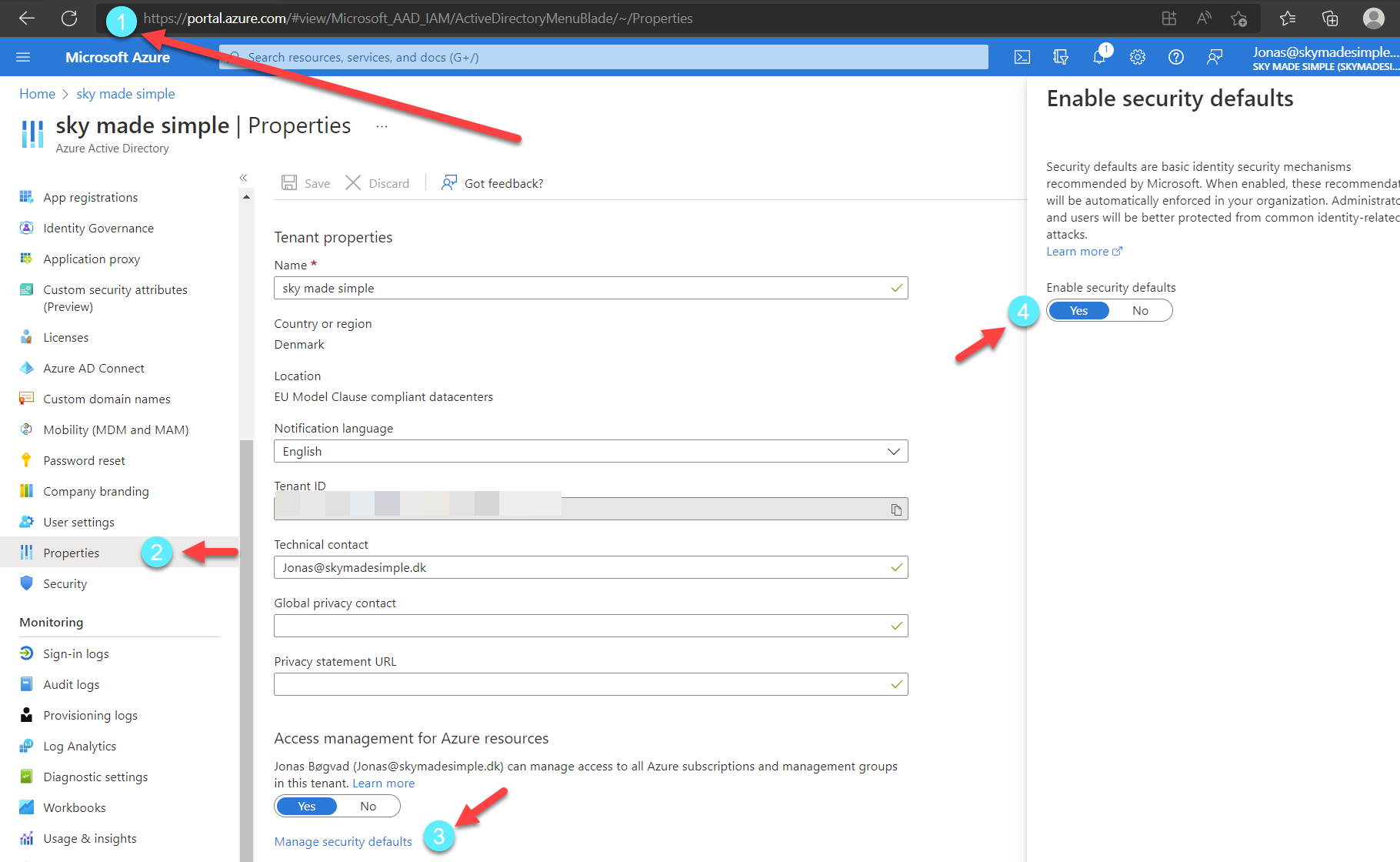Open the Azure portal hamburger menu
This screenshot has width=1400, height=862.
point(23,57)
